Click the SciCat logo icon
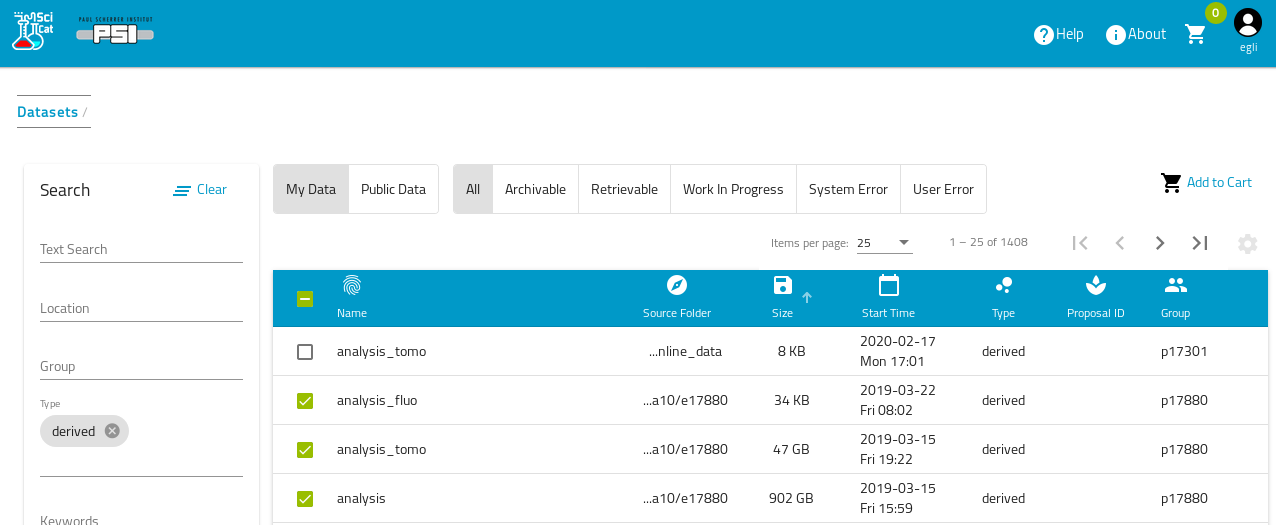1276x525 pixels. click(32, 32)
